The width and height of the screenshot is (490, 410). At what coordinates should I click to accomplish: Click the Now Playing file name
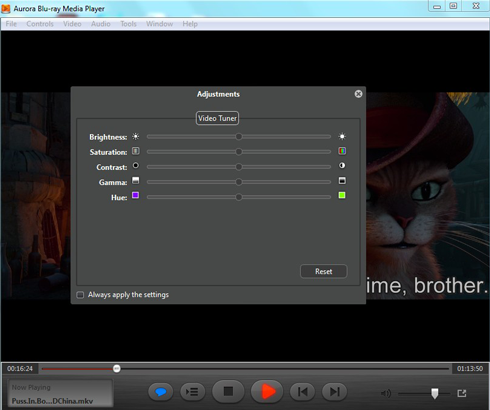tap(52, 401)
